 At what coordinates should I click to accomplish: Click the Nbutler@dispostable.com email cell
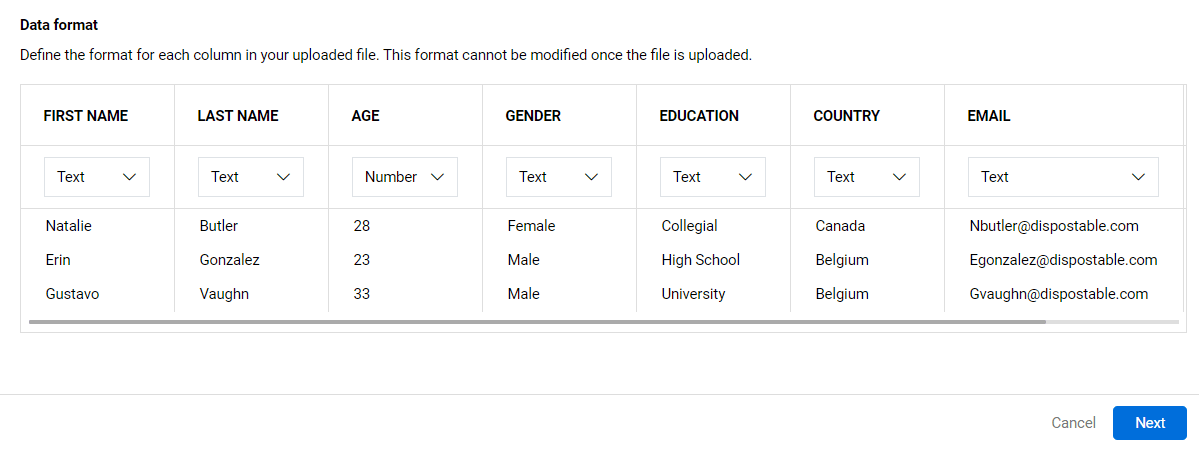tap(1054, 226)
